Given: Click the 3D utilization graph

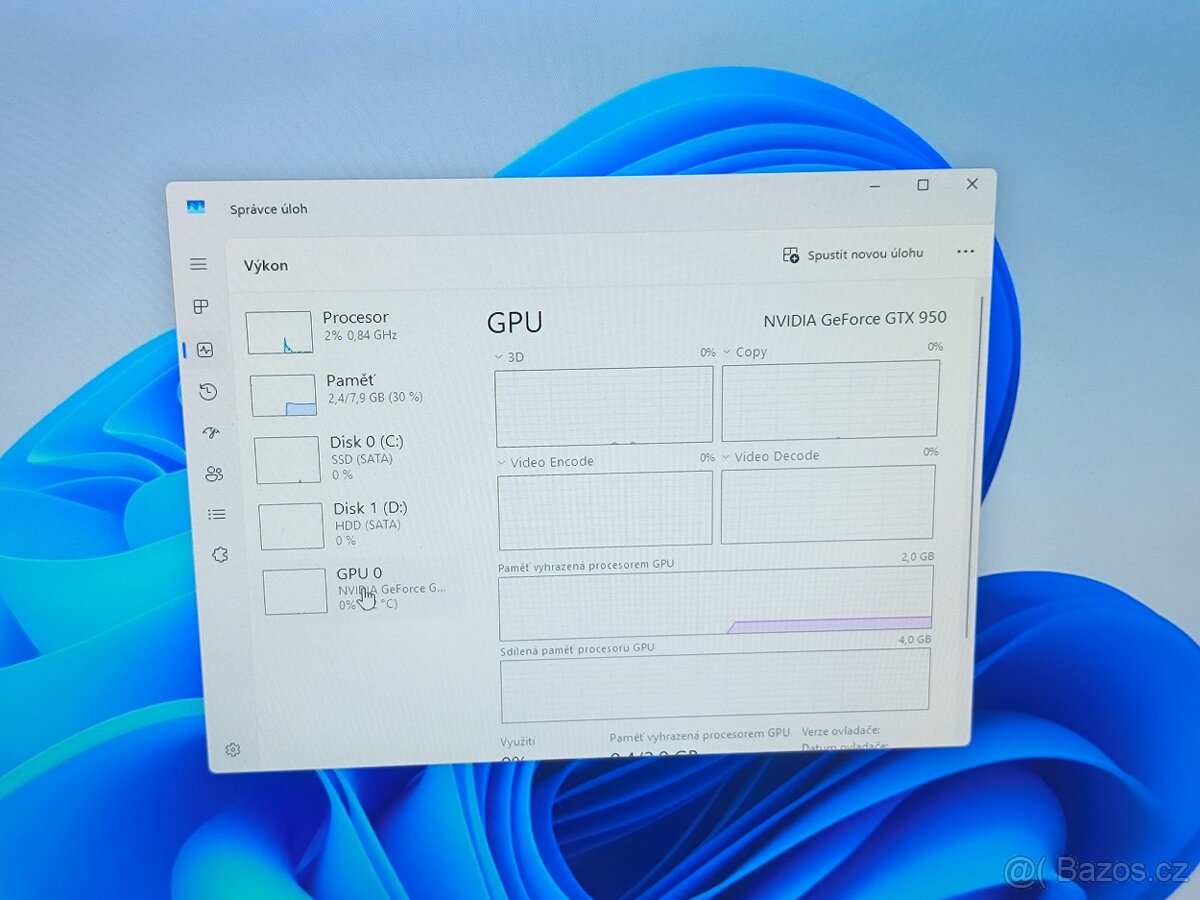Looking at the screenshot, I should (604, 406).
